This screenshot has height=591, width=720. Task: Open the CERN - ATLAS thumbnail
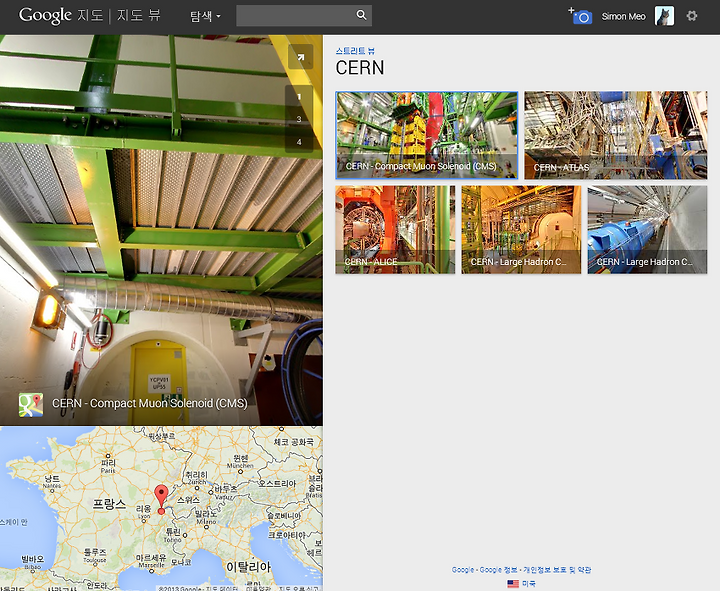(615, 135)
